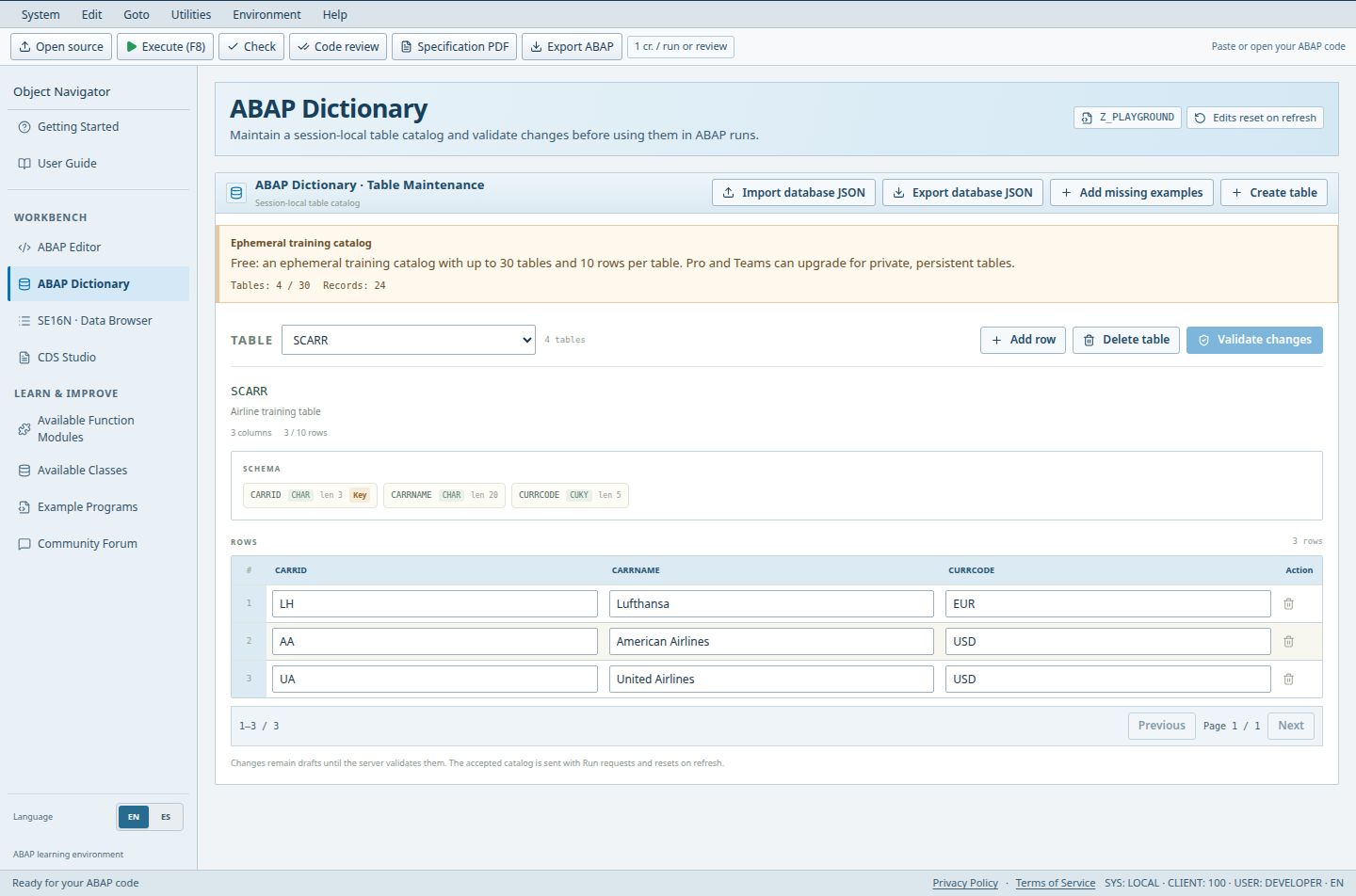Click the database icon beside Table Maintenance title
The image size is (1356, 896).
[236, 193]
